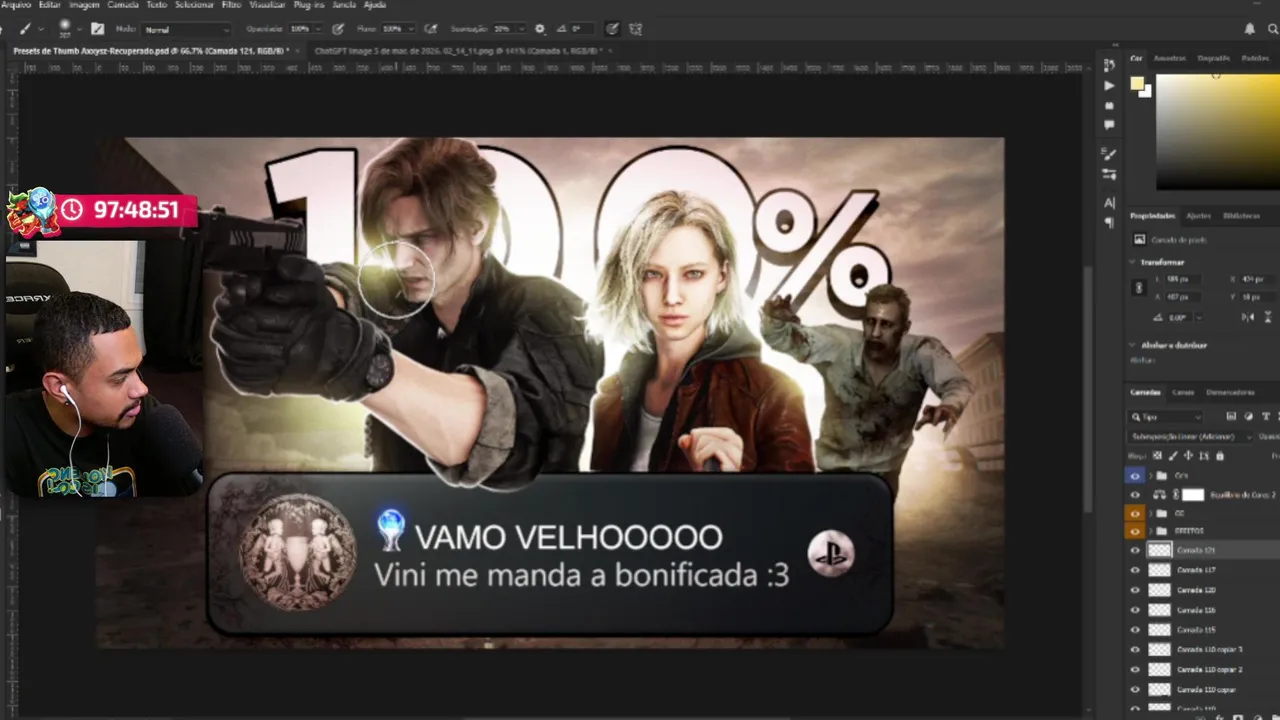Hide the Camada 120 layer
Image resolution: width=1280 pixels, height=720 pixels.
[1135, 590]
